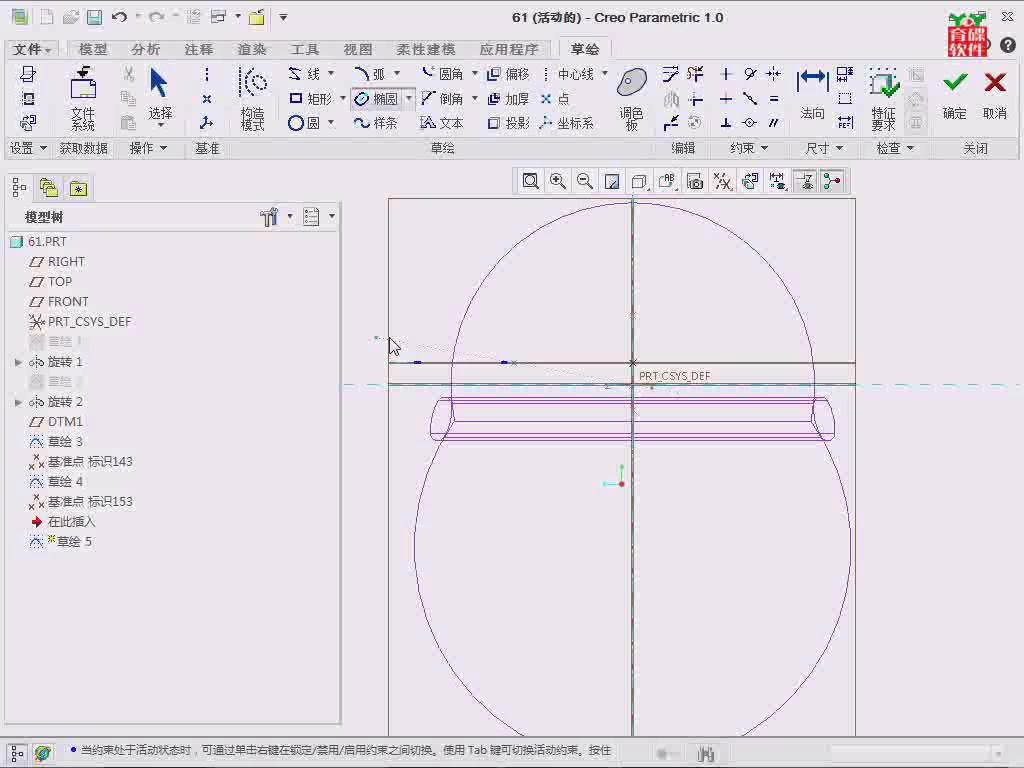Expand the 旋转 2 feature node
Viewport: 1024px width, 768px height.
18,402
